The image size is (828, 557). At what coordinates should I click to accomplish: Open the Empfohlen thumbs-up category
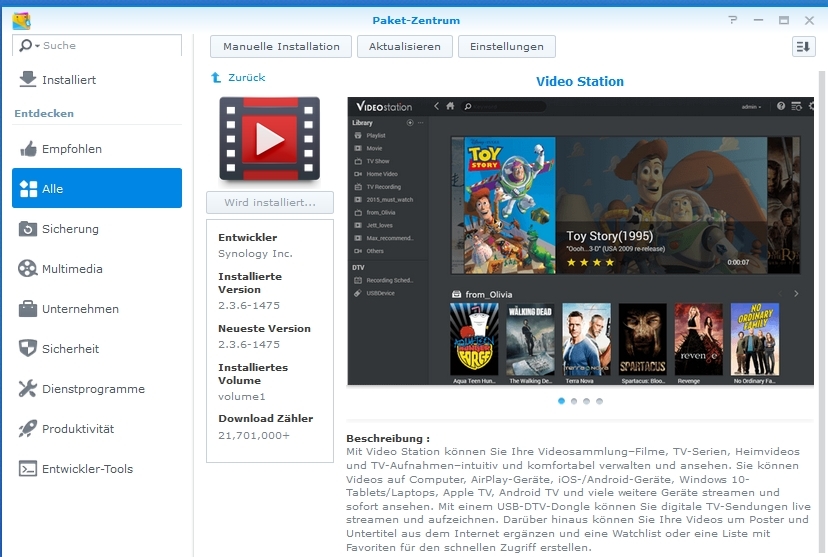coord(27,149)
